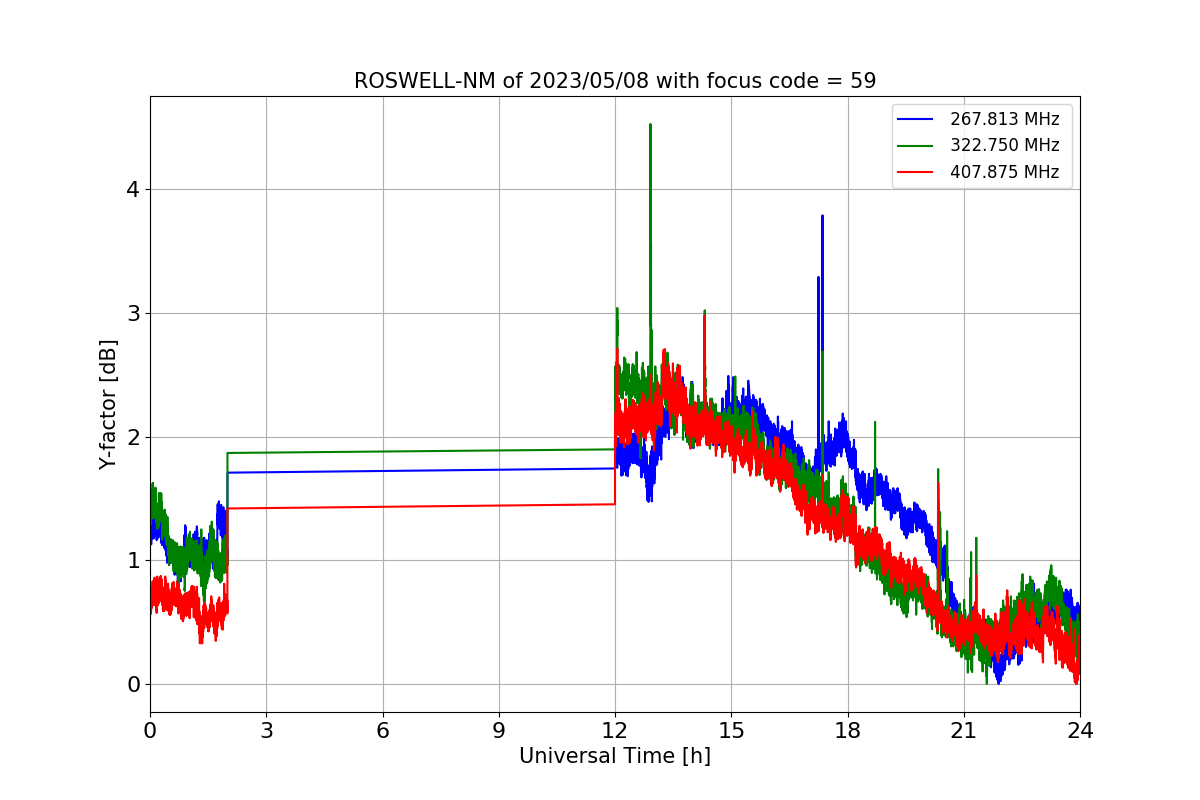This screenshot has width=1200, height=800.
Task: Click x-axis tick label 21
Action: pyautogui.click(x=964, y=731)
